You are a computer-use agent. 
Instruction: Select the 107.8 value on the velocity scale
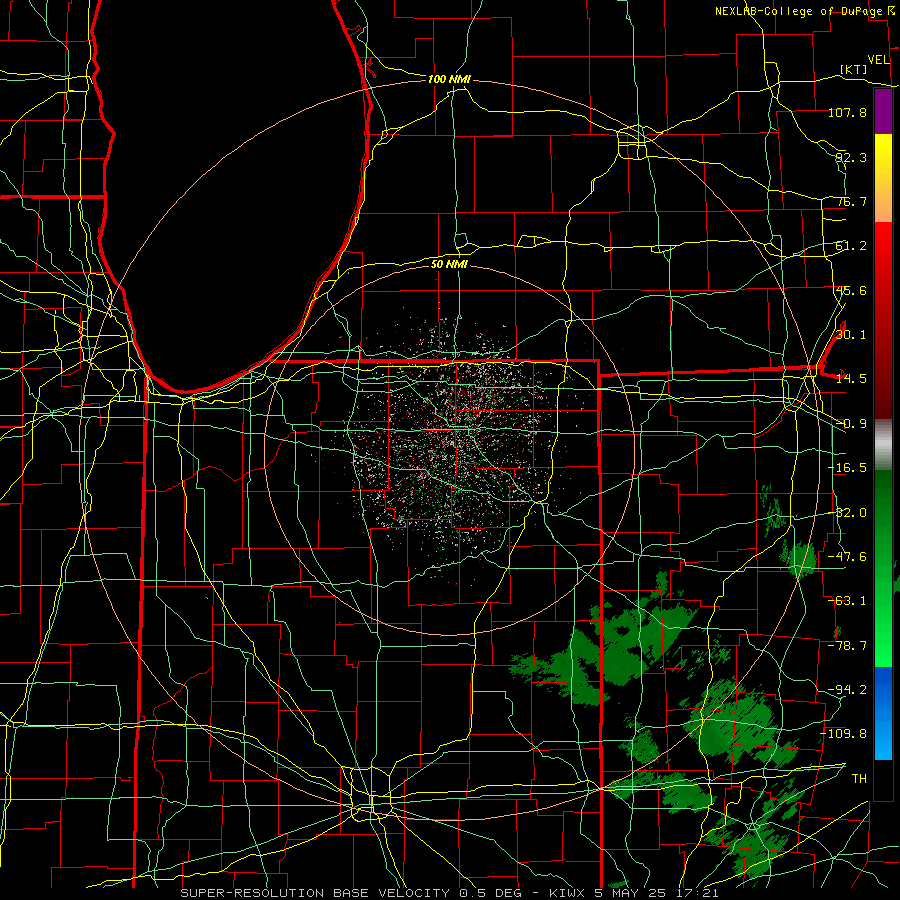[847, 112]
